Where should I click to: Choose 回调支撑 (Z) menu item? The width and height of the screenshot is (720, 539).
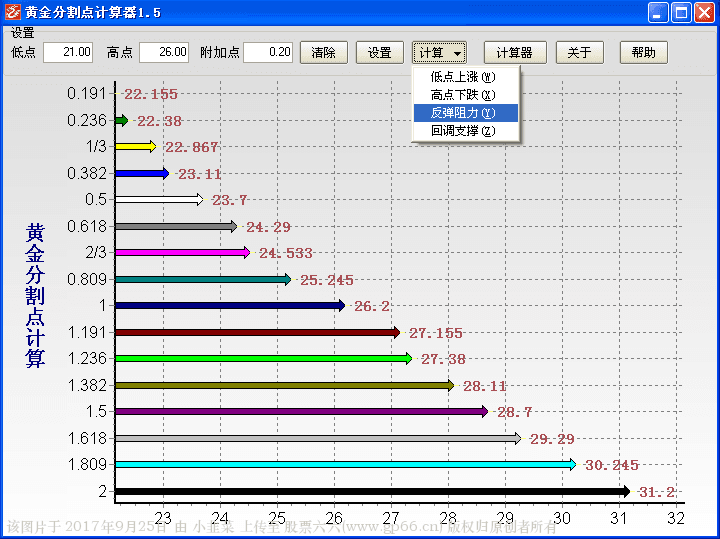[466, 131]
